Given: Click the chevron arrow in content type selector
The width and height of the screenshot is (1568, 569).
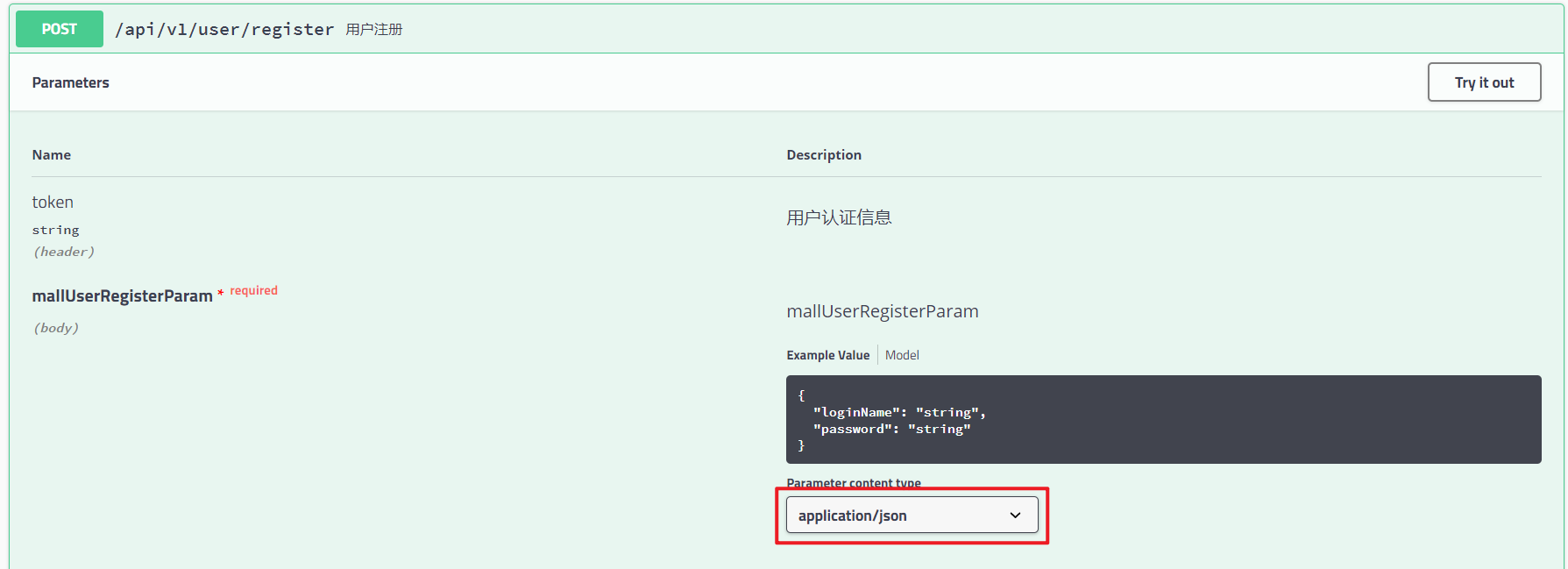Looking at the screenshot, I should click(1015, 516).
